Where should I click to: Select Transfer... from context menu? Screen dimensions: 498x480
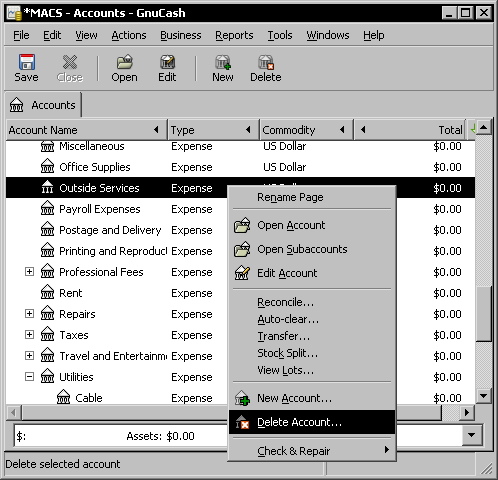(312, 336)
